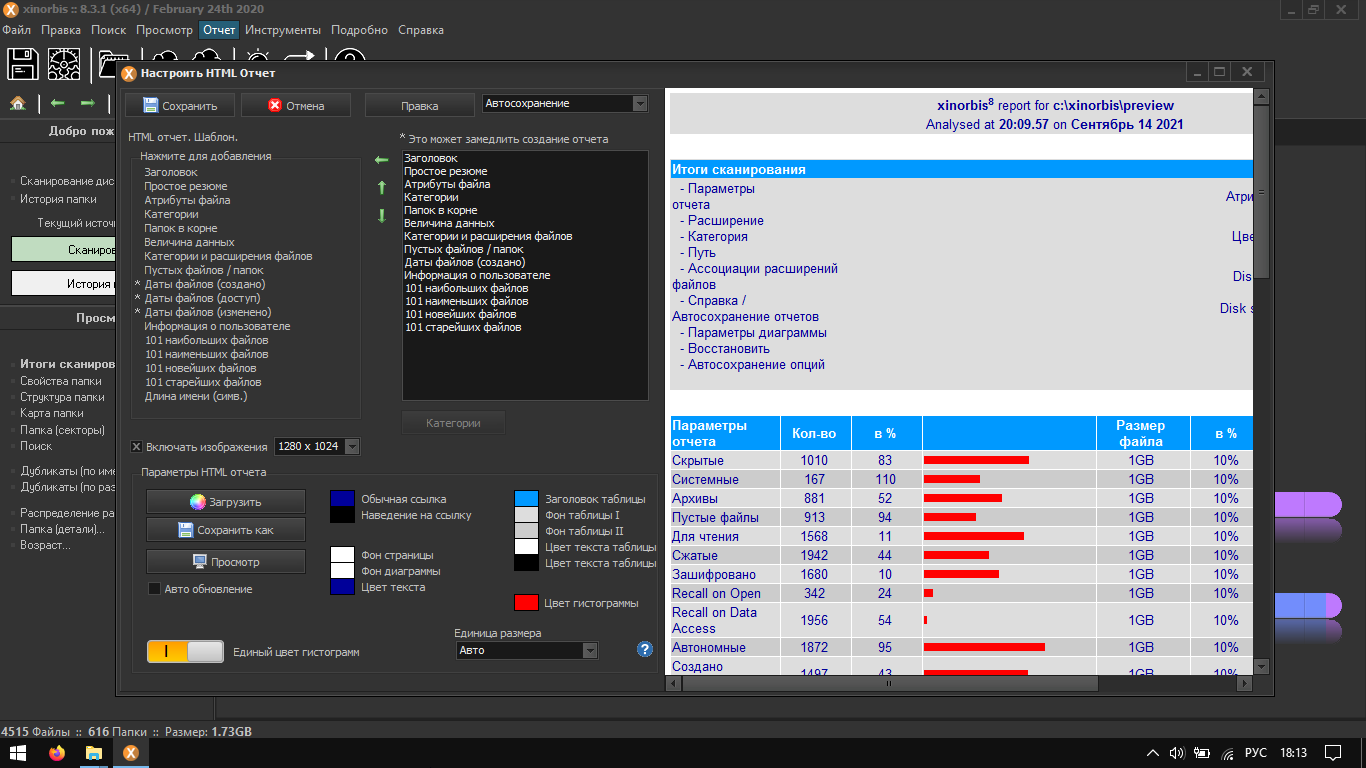The image size is (1366, 768).
Task: Toggle the Единый цвет гистограмм switch
Action: (x=185, y=651)
